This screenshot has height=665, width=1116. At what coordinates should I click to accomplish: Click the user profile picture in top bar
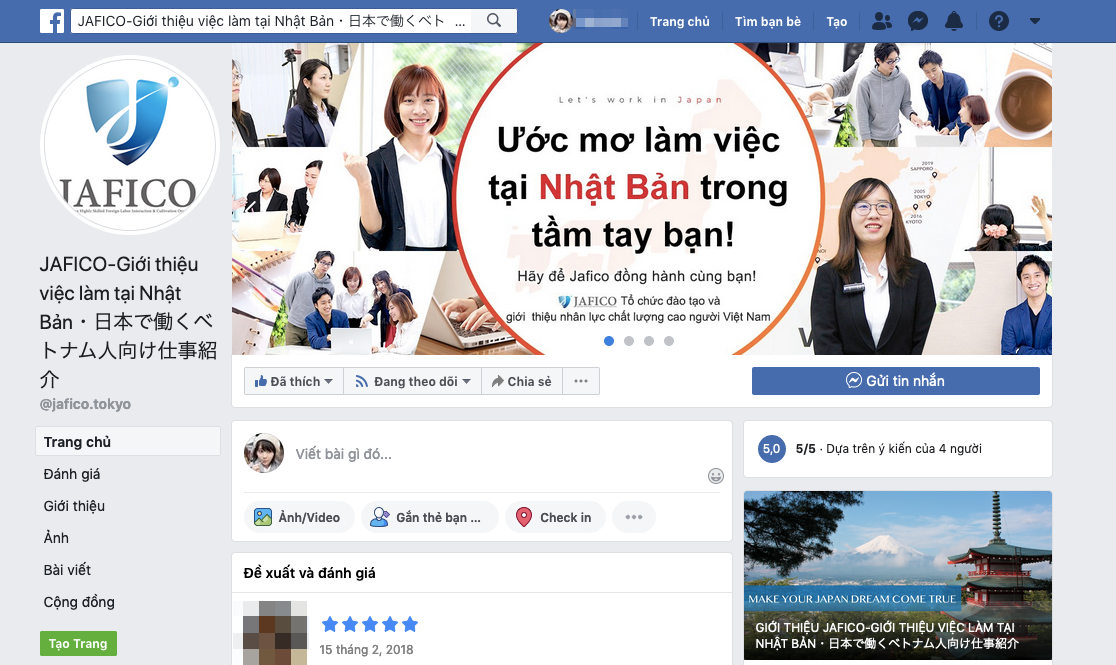coord(561,21)
